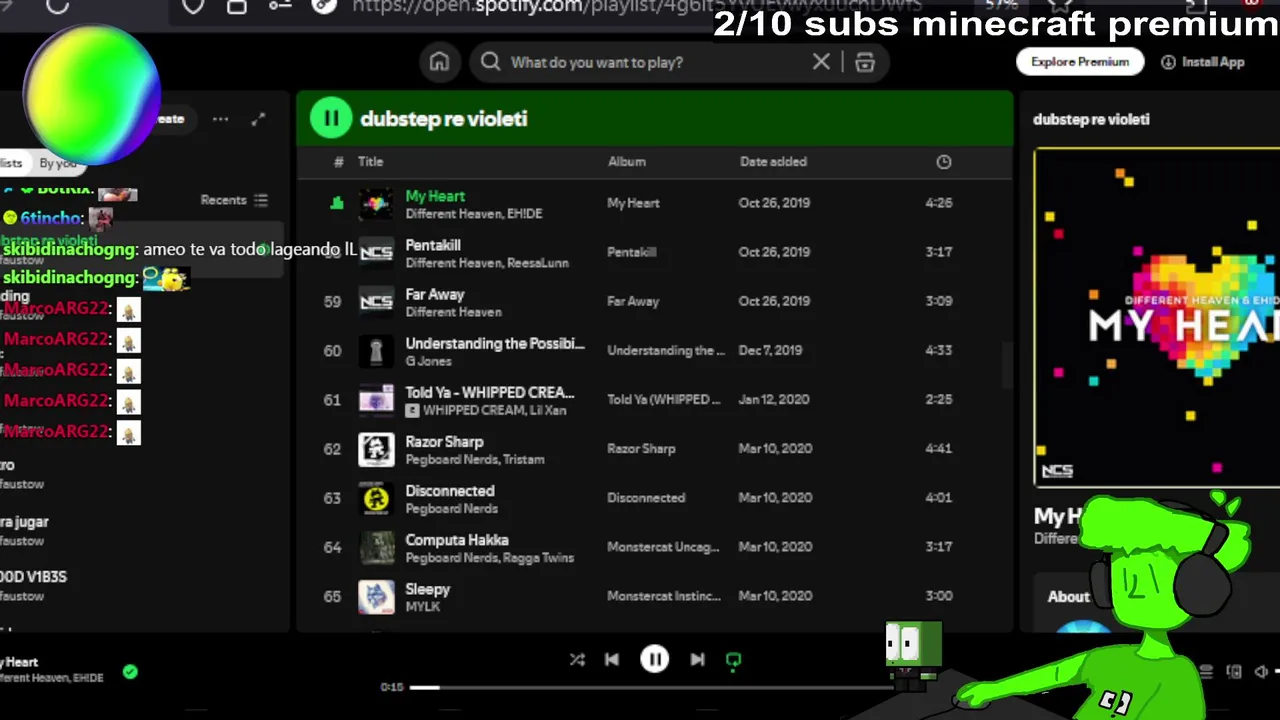Click the green saved checkmark for My Heart
Image resolution: width=1280 pixels, height=720 pixels.
coord(130,672)
